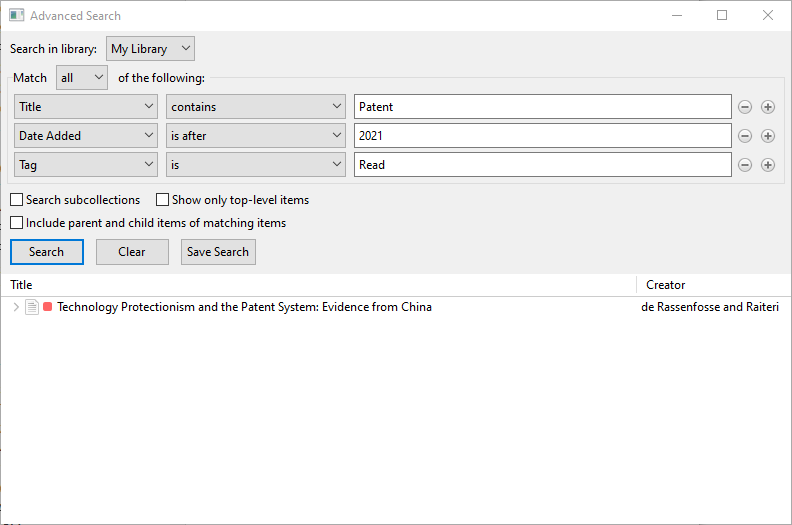Screen dimensions: 792x525
Task: Click the Advanced Search window icon
Action: (16, 15)
